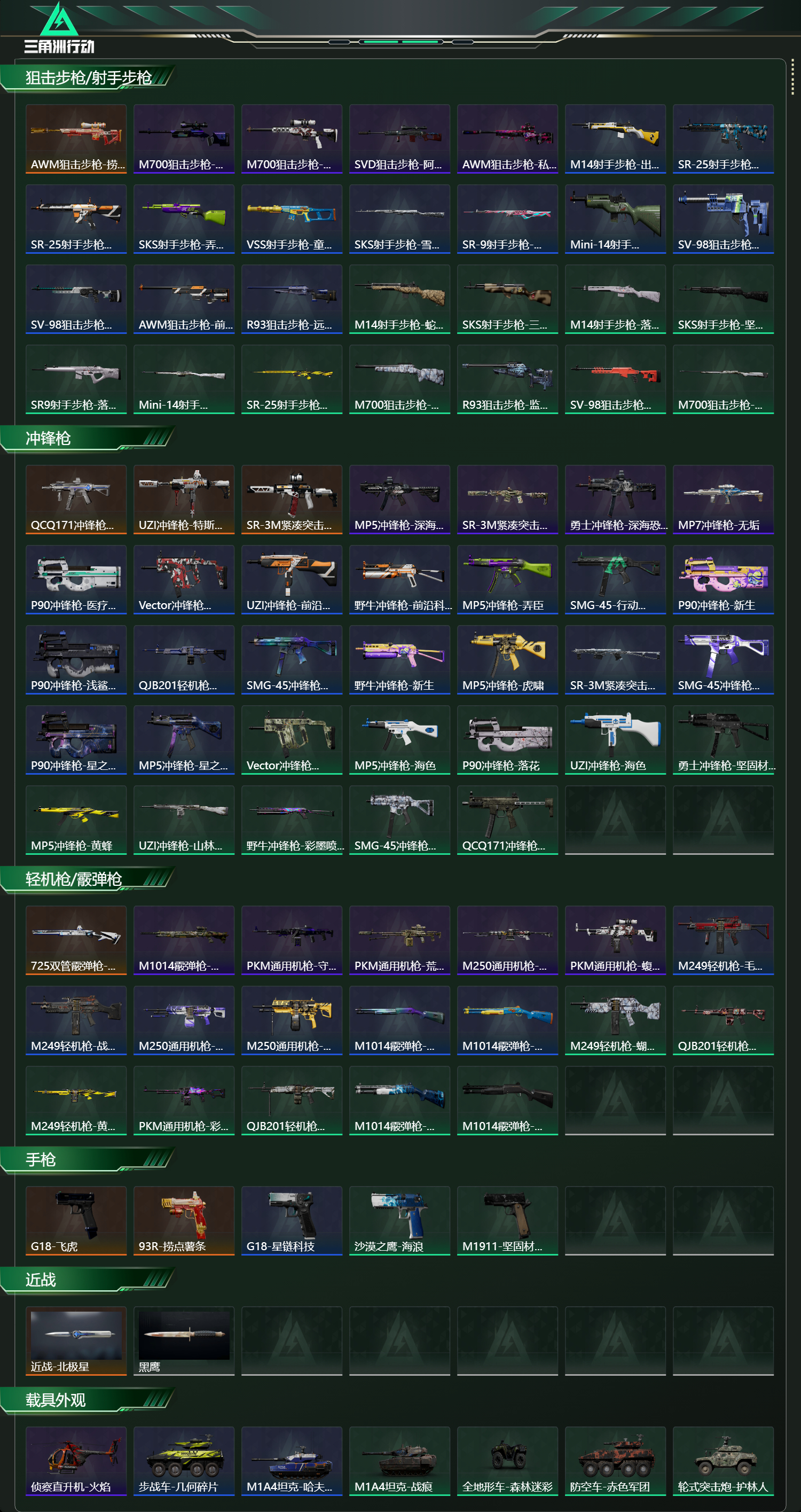Choose the UZI冲锋枪-海色 skin
The width and height of the screenshot is (801, 1512).
(x=615, y=740)
